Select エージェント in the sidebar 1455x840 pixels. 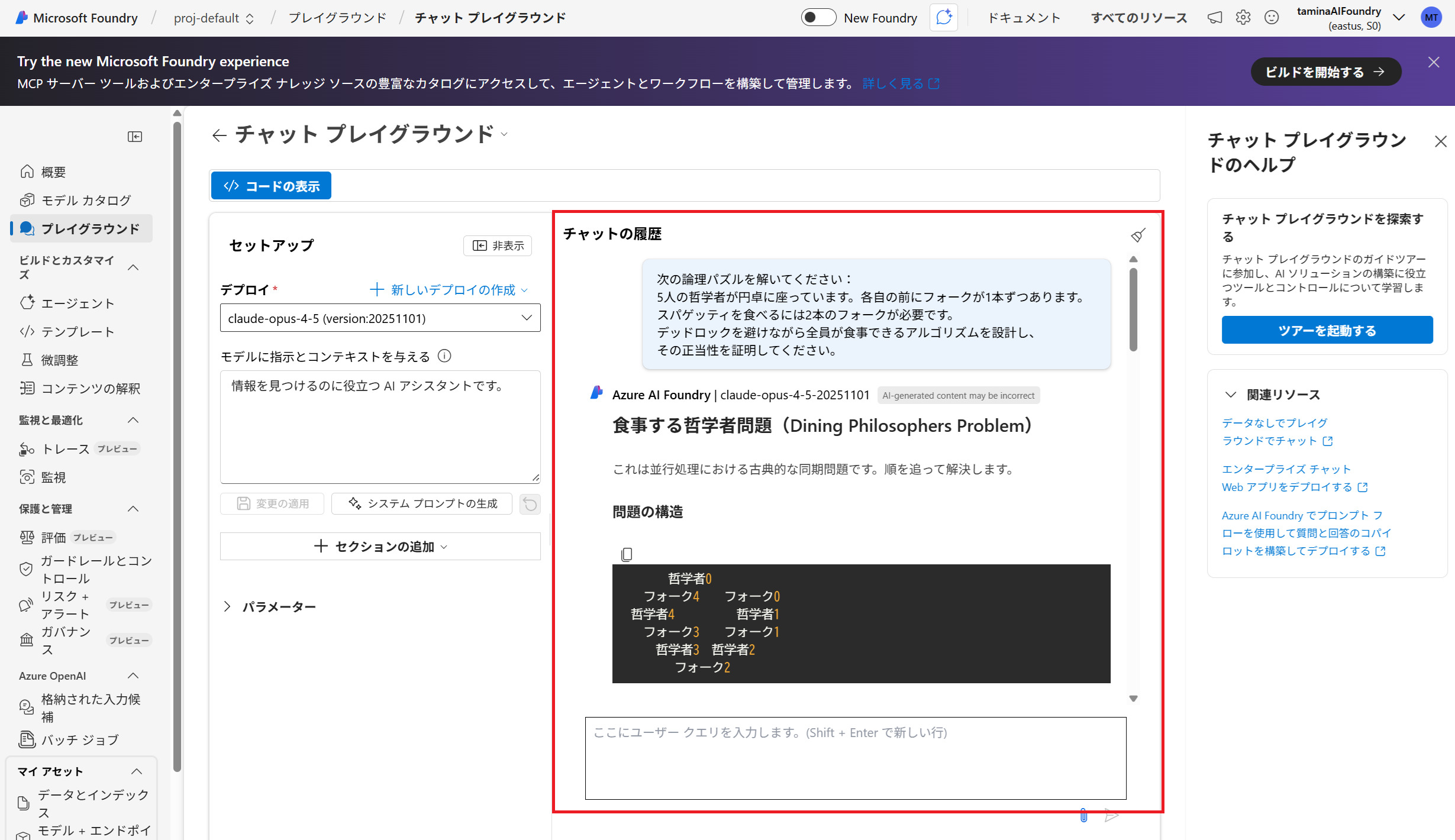pyautogui.click(x=77, y=303)
